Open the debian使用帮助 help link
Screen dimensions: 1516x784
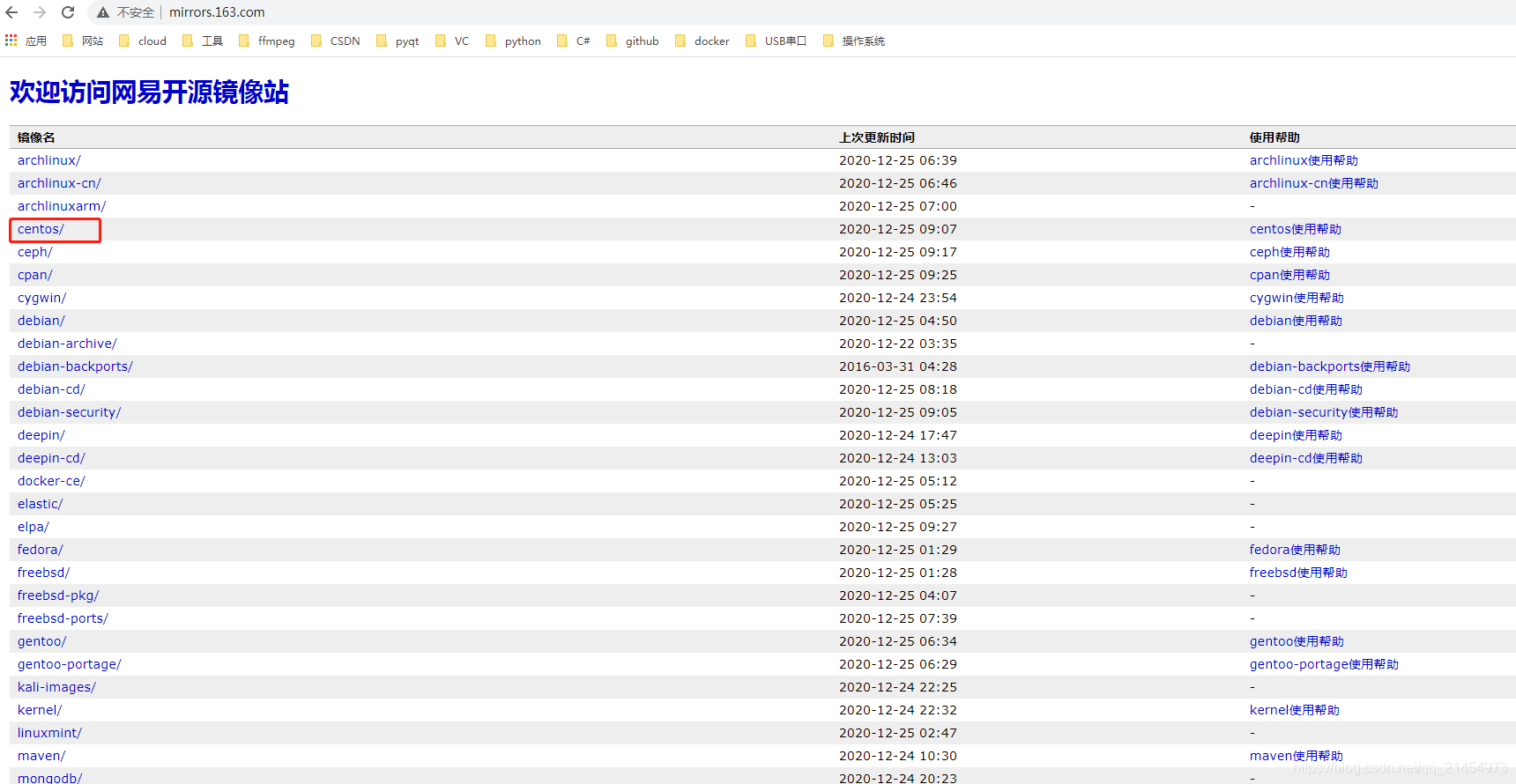click(1296, 321)
